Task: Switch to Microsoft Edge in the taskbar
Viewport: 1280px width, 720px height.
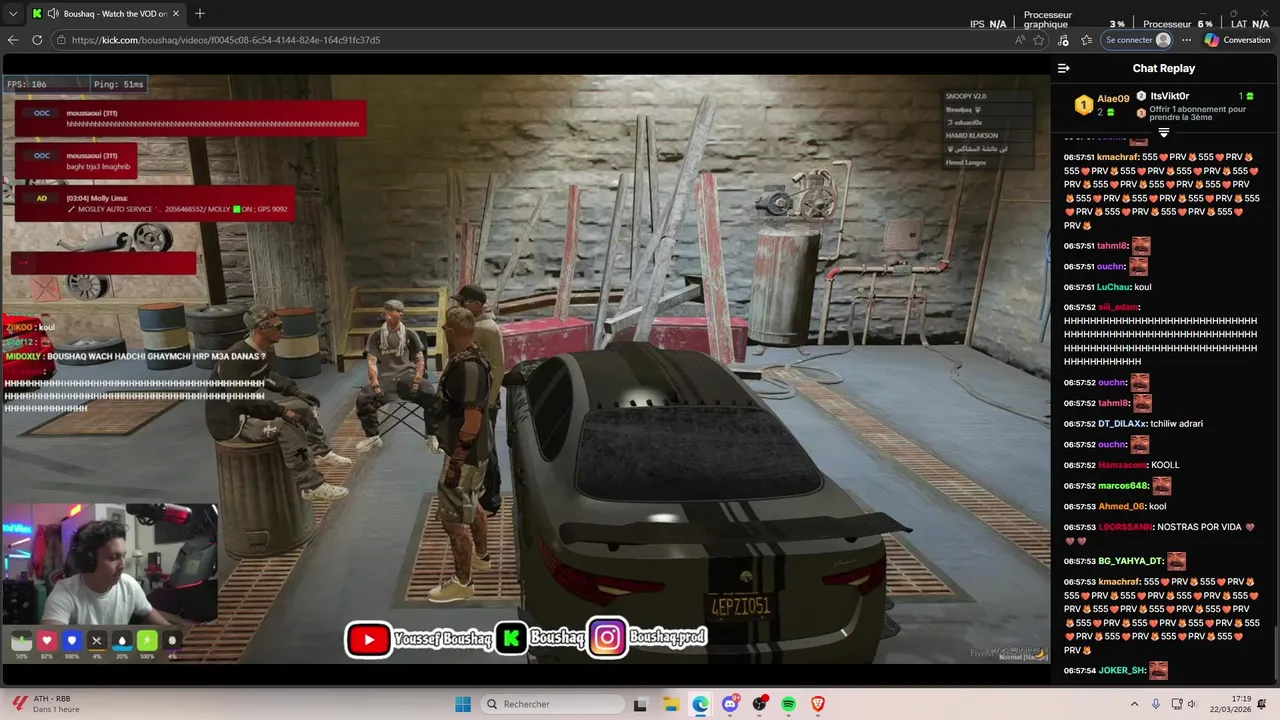Action: click(x=700, y=704)
